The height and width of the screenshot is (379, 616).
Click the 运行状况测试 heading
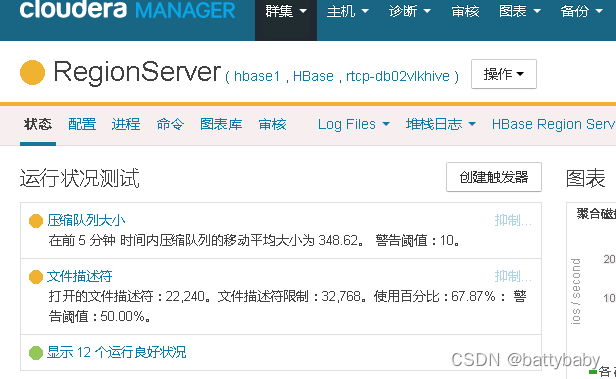[x=80, y=178]
